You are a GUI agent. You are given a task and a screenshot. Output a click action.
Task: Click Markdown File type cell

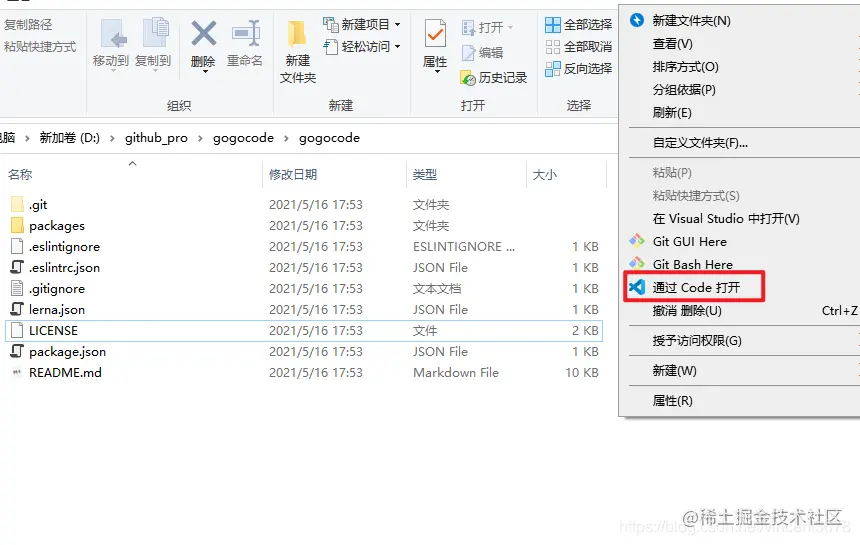[x=456, y=373]
